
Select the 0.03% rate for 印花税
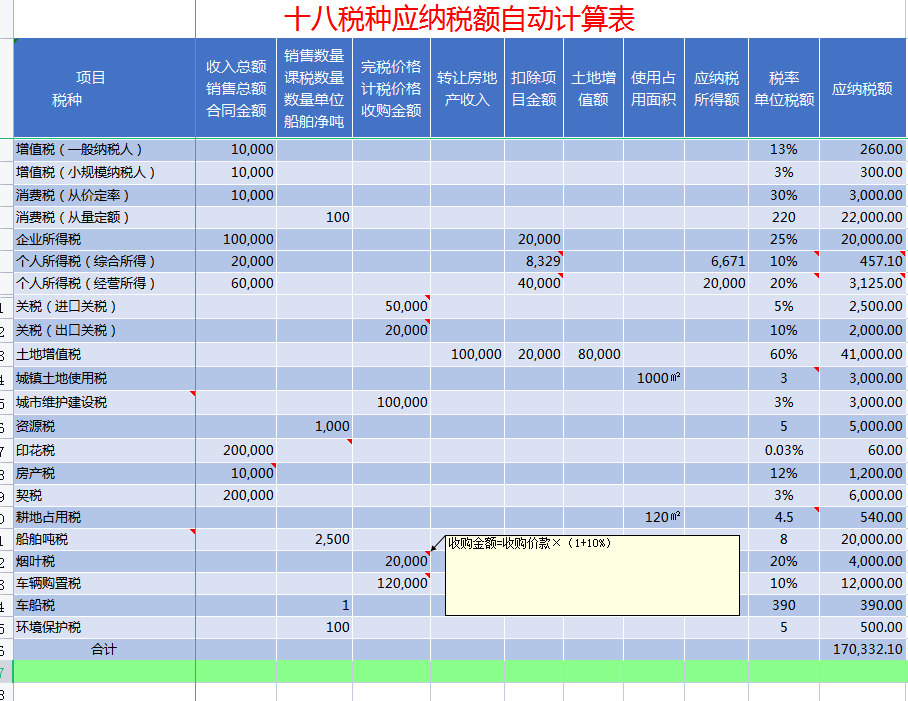coord(783,450)
